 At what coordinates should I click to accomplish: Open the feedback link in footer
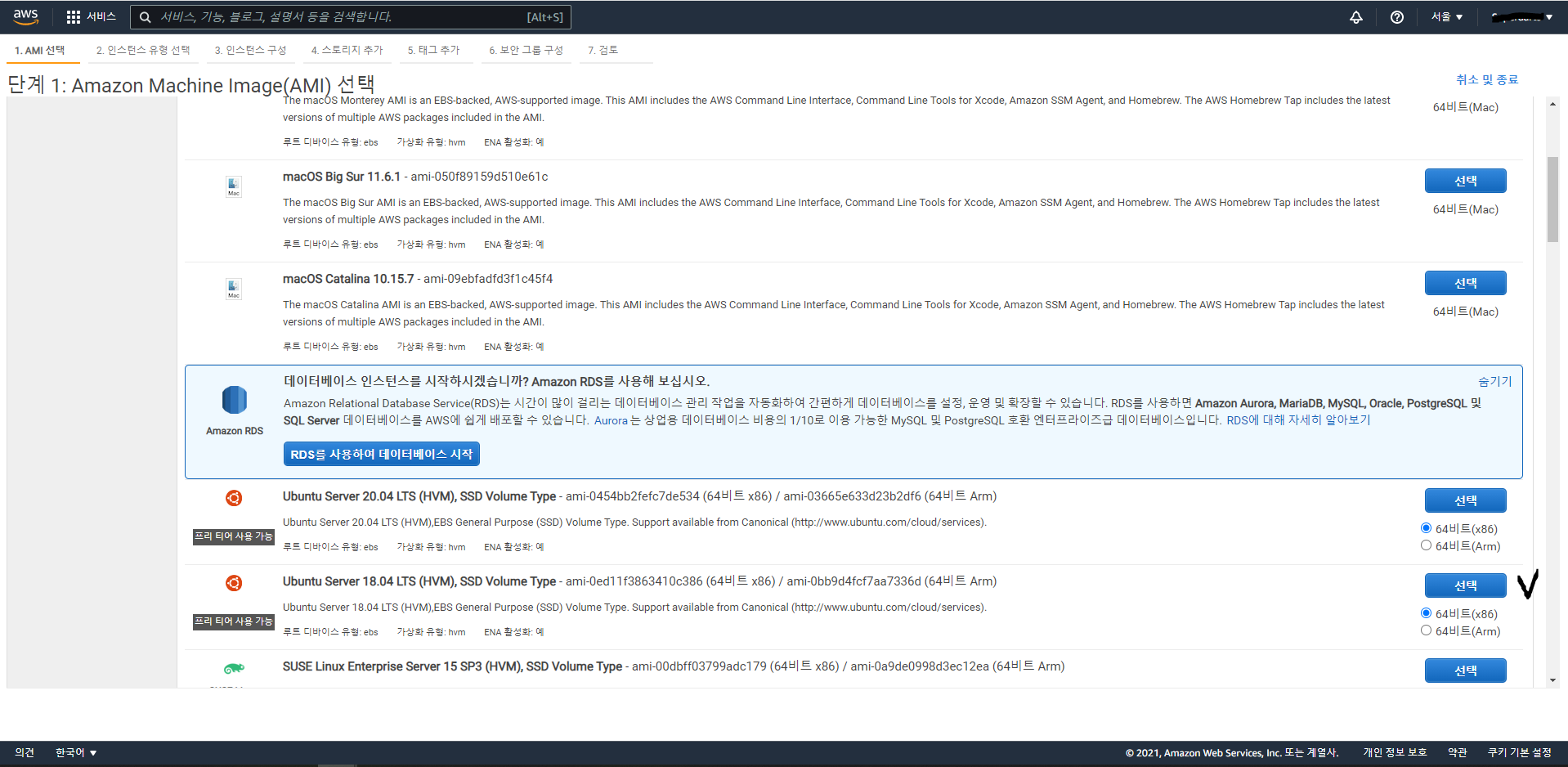pyautogui.click(x=25, y=752)
